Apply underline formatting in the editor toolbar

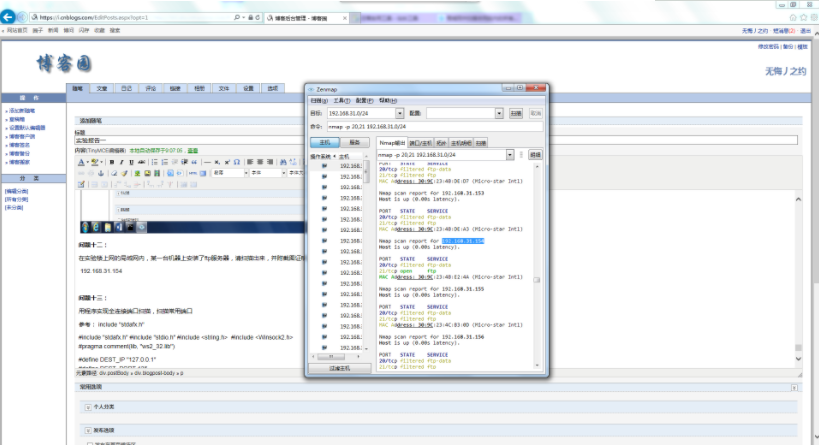click(x=130, y=162)
